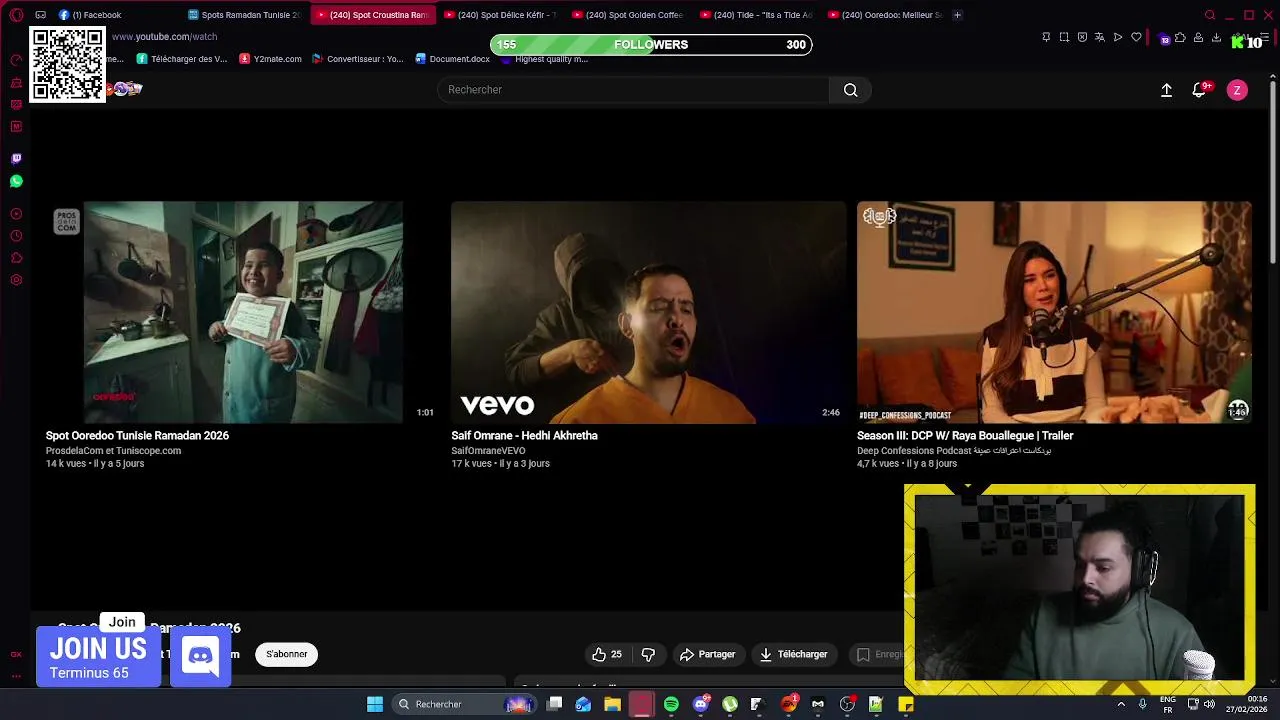The height and width of the screenshot is (720, 1280).
Task: Click the translate page icon
Action: pos(1100,37)
